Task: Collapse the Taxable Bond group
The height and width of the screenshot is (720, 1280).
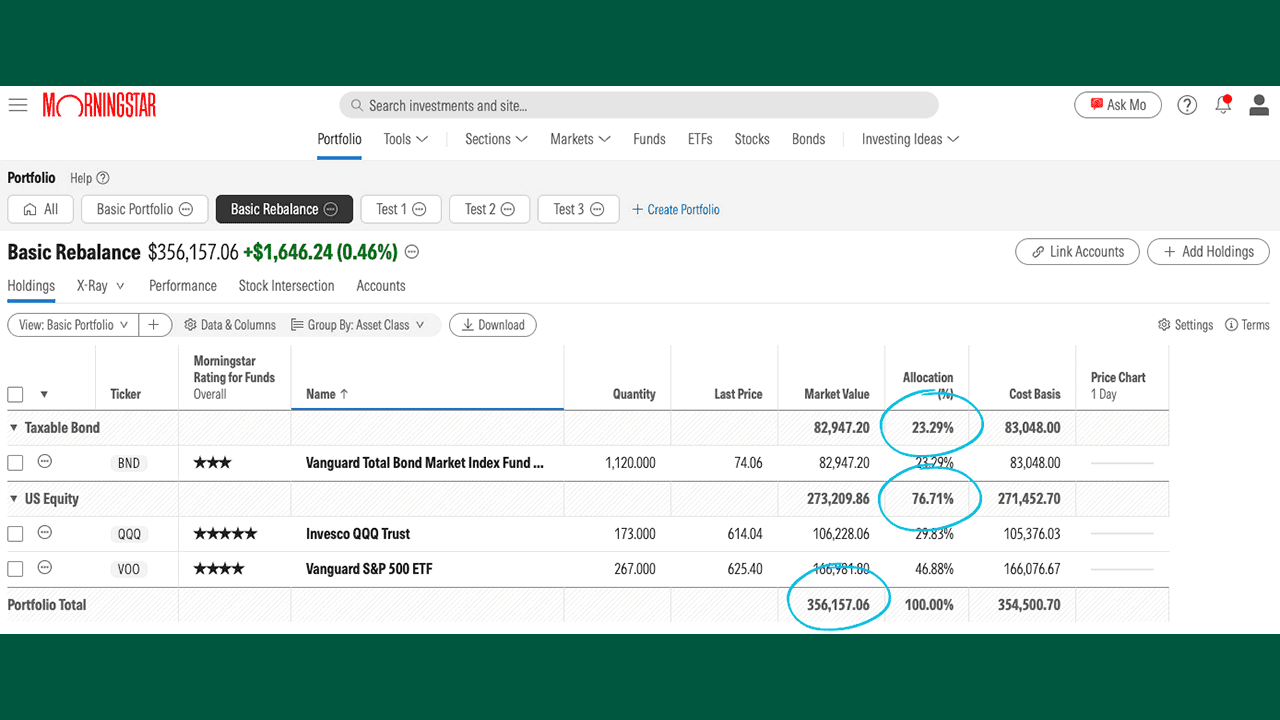Action: click(x=12, y=427)
